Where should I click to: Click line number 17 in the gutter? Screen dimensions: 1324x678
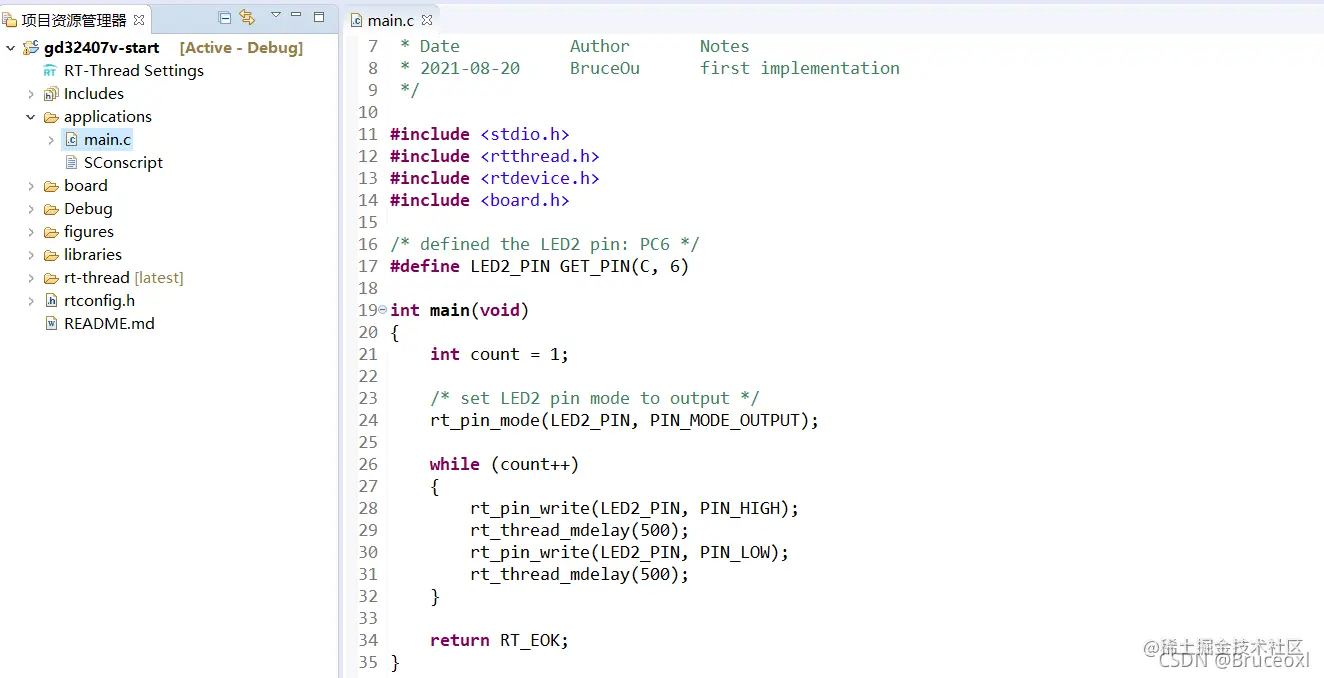(x=368, y=266)
